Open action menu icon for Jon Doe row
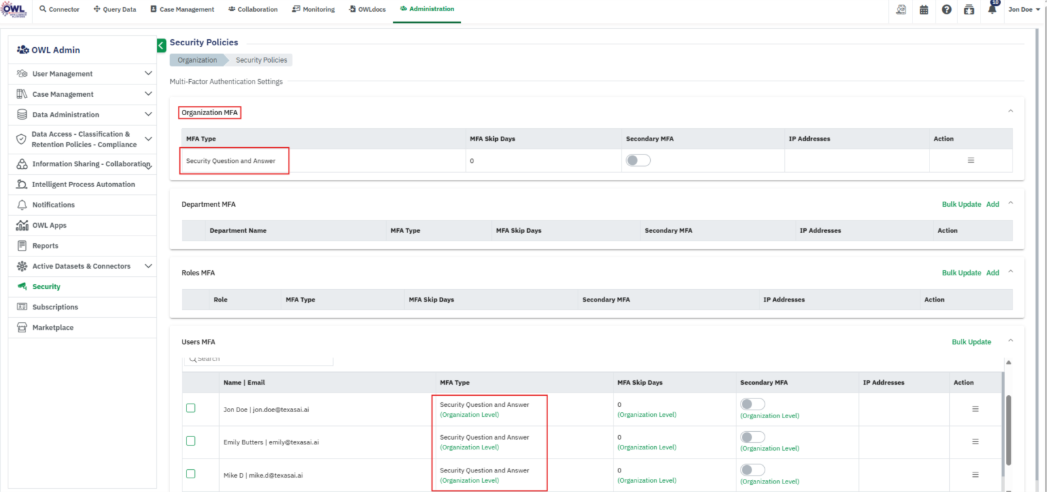The width and height of the screenshot is (1047, 492). coord(975,409)
